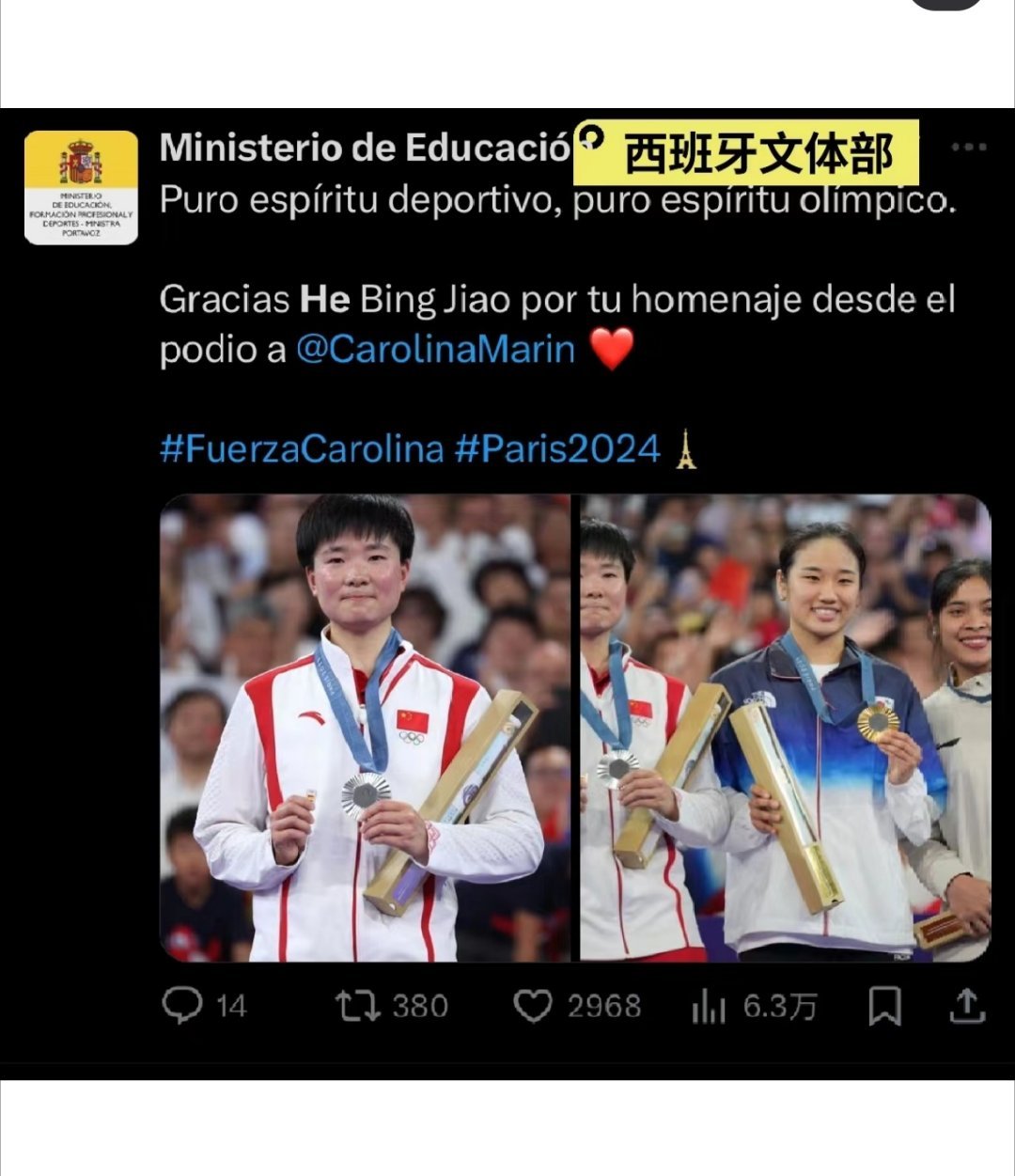Image resolution: width=1015 pixels, height=1176 pixels.
Task: Share the tweet via upload icon
Action: pyautogui.click(x=966, y=1006)
